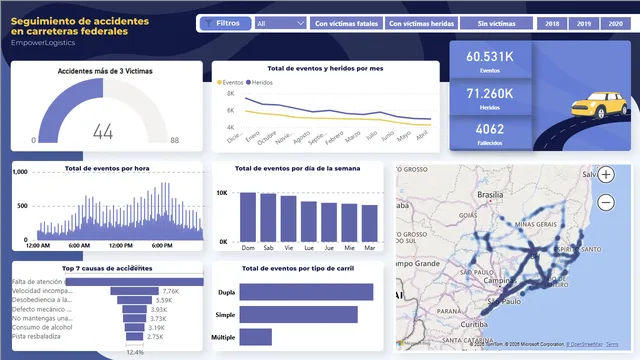
Task: Filter by Con víctimas fatales
Action: [346, 23]
